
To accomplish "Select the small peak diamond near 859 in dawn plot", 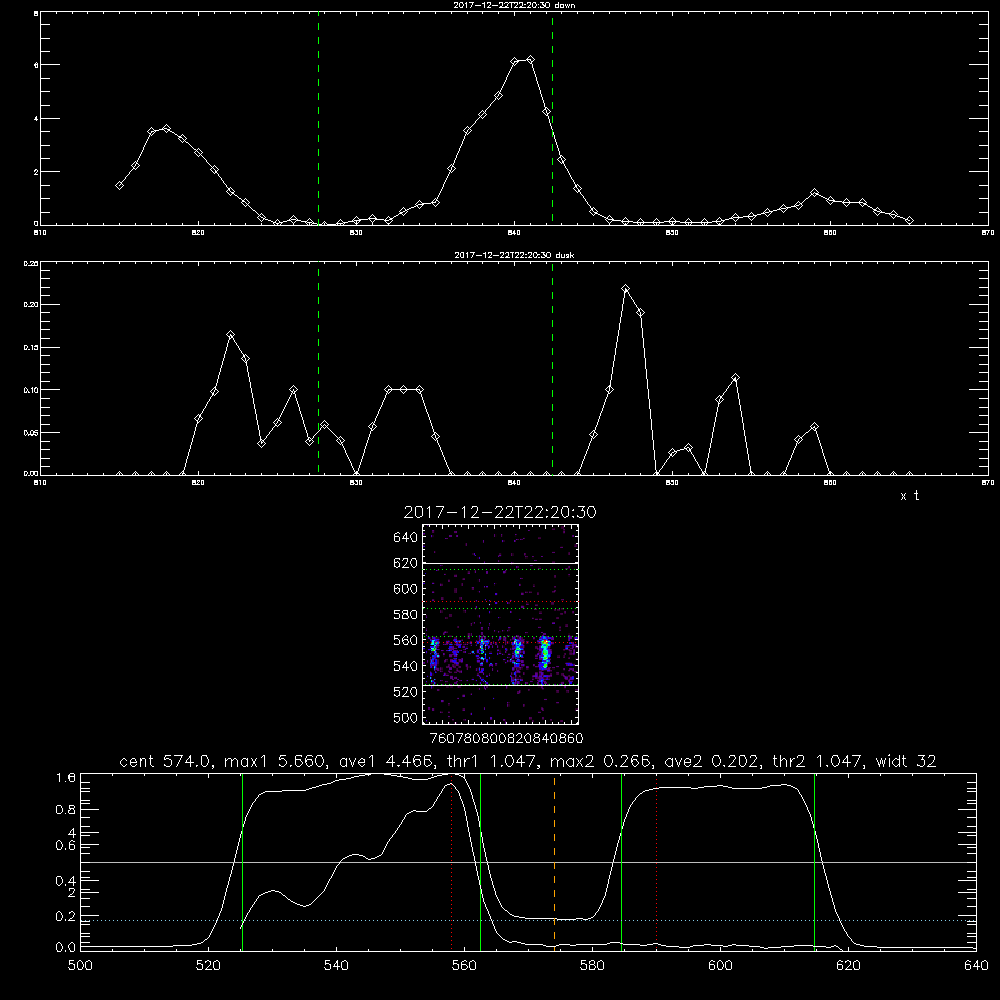I will (x=814, y=193).
